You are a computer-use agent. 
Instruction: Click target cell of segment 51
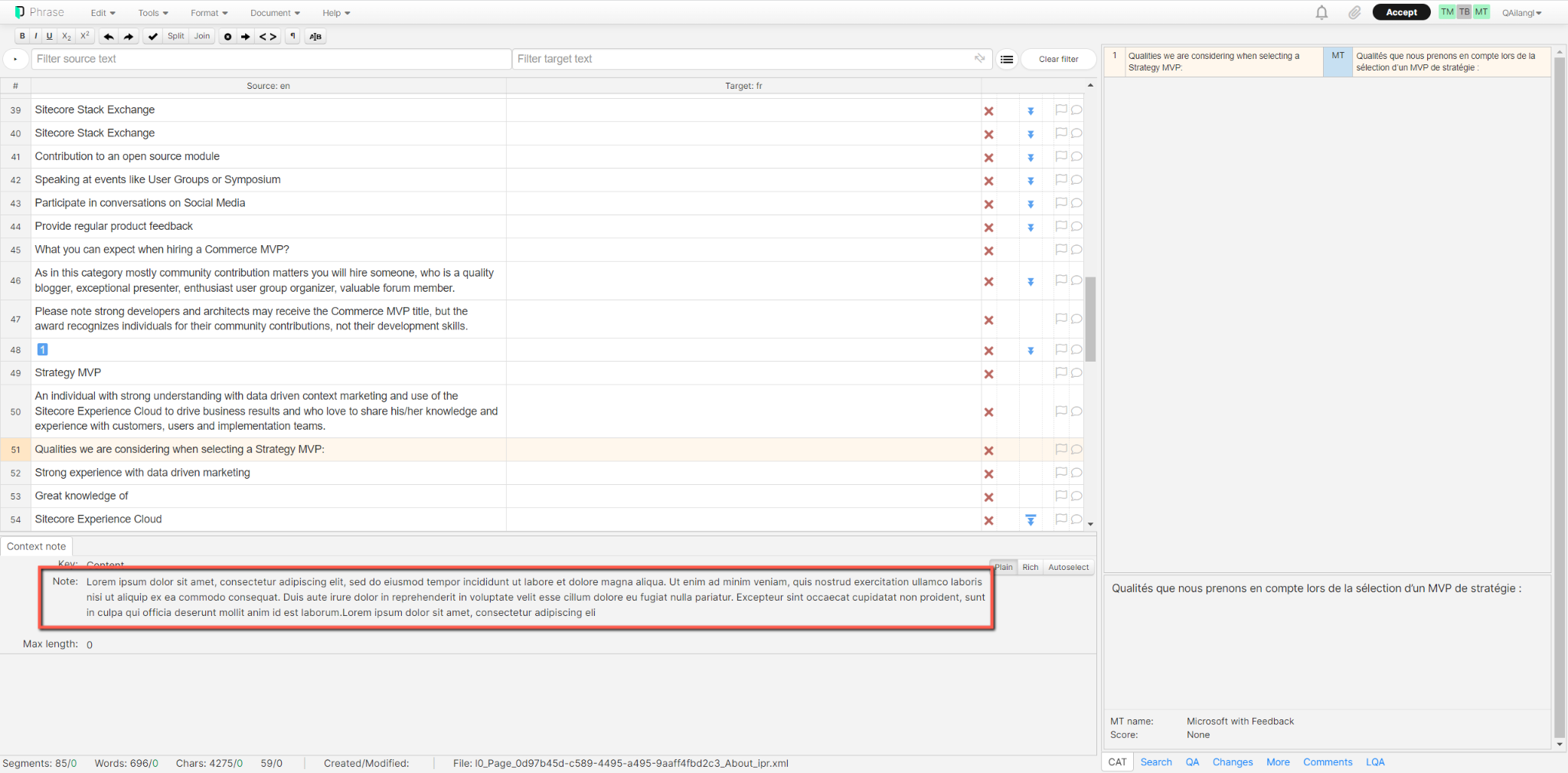click(x=743, y=450)
